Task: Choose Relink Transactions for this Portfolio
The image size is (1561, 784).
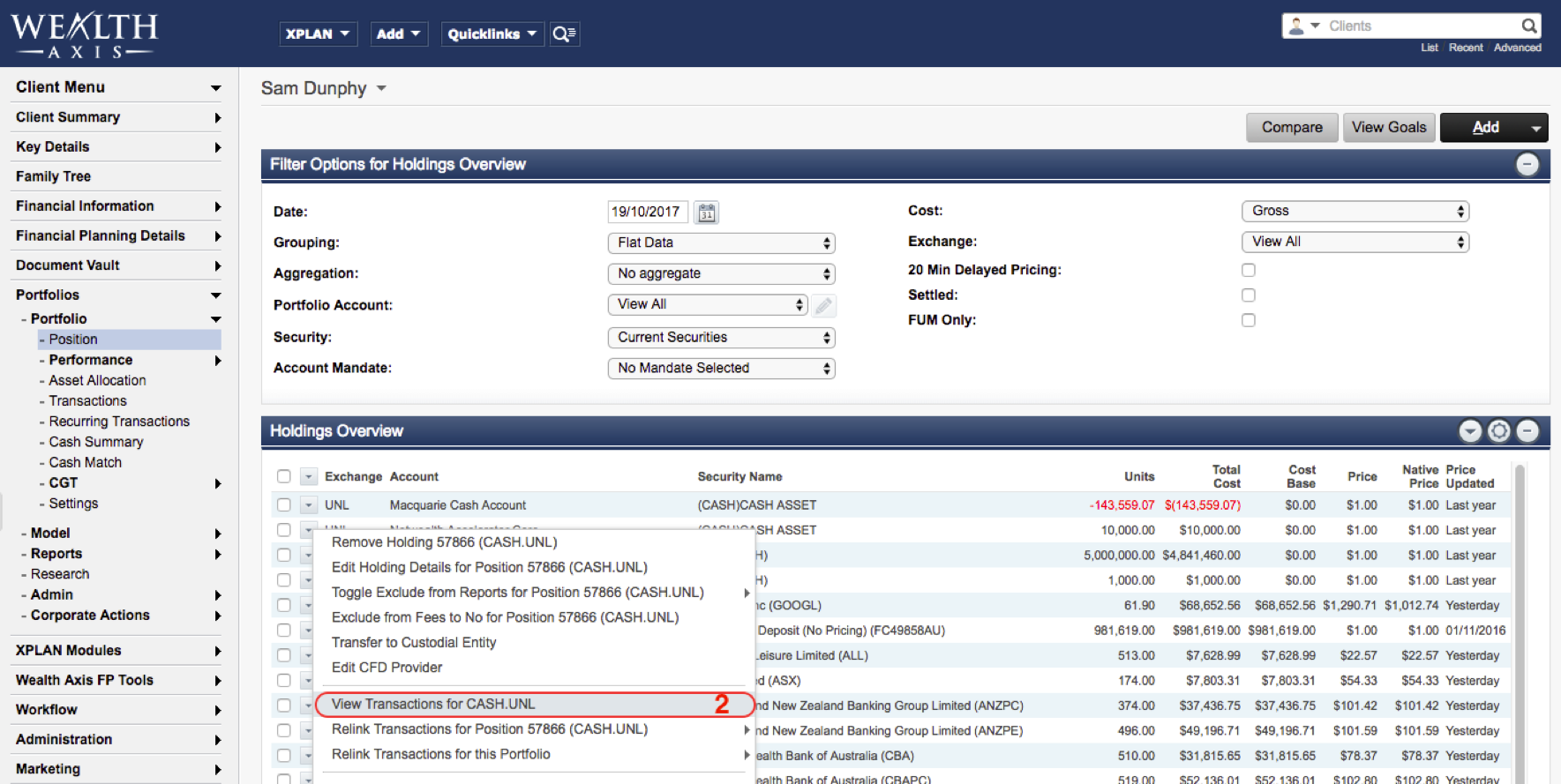Action: tap(441, 754)
